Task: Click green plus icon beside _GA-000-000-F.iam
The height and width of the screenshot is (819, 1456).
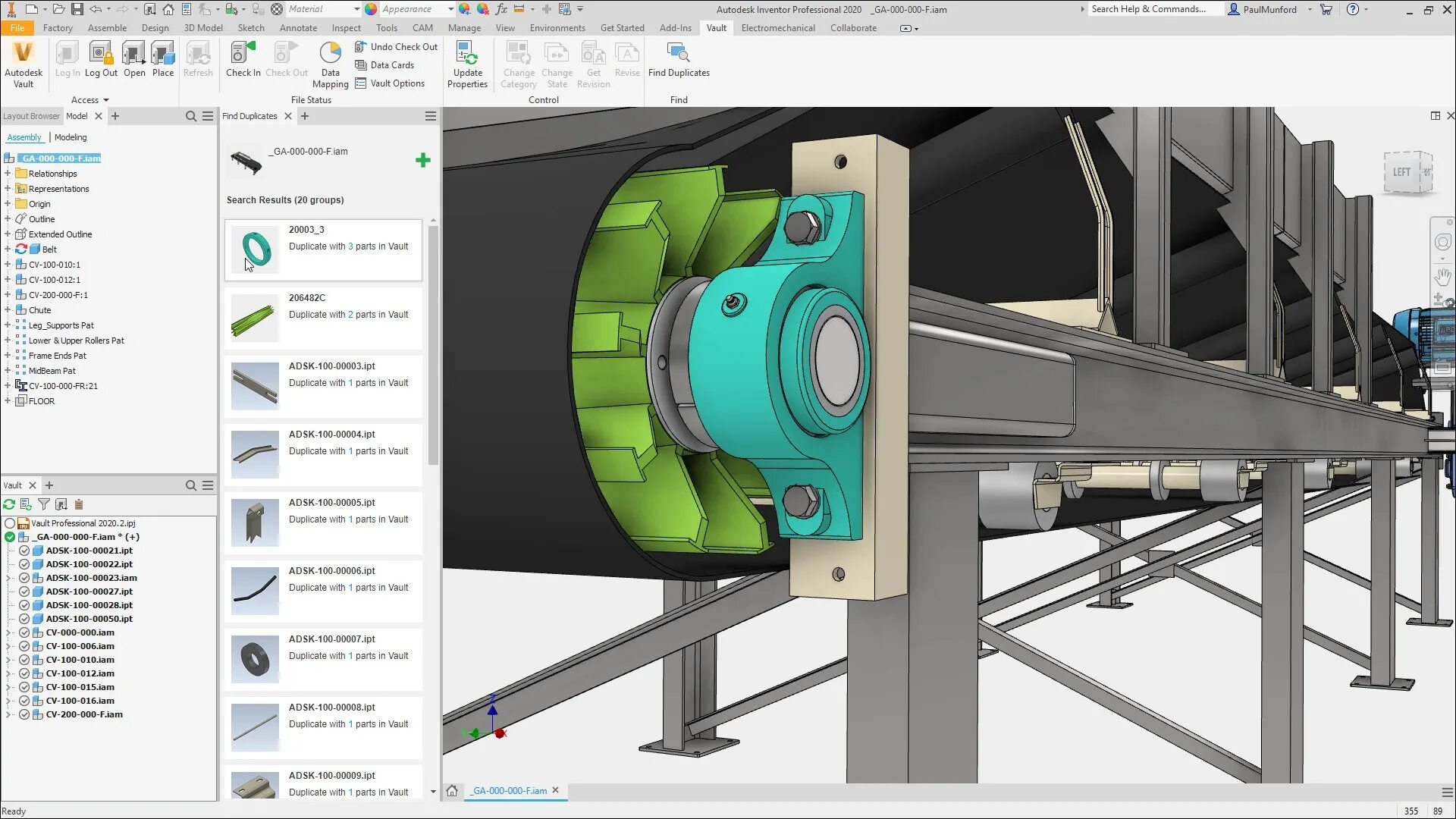Action: [423, 160]
